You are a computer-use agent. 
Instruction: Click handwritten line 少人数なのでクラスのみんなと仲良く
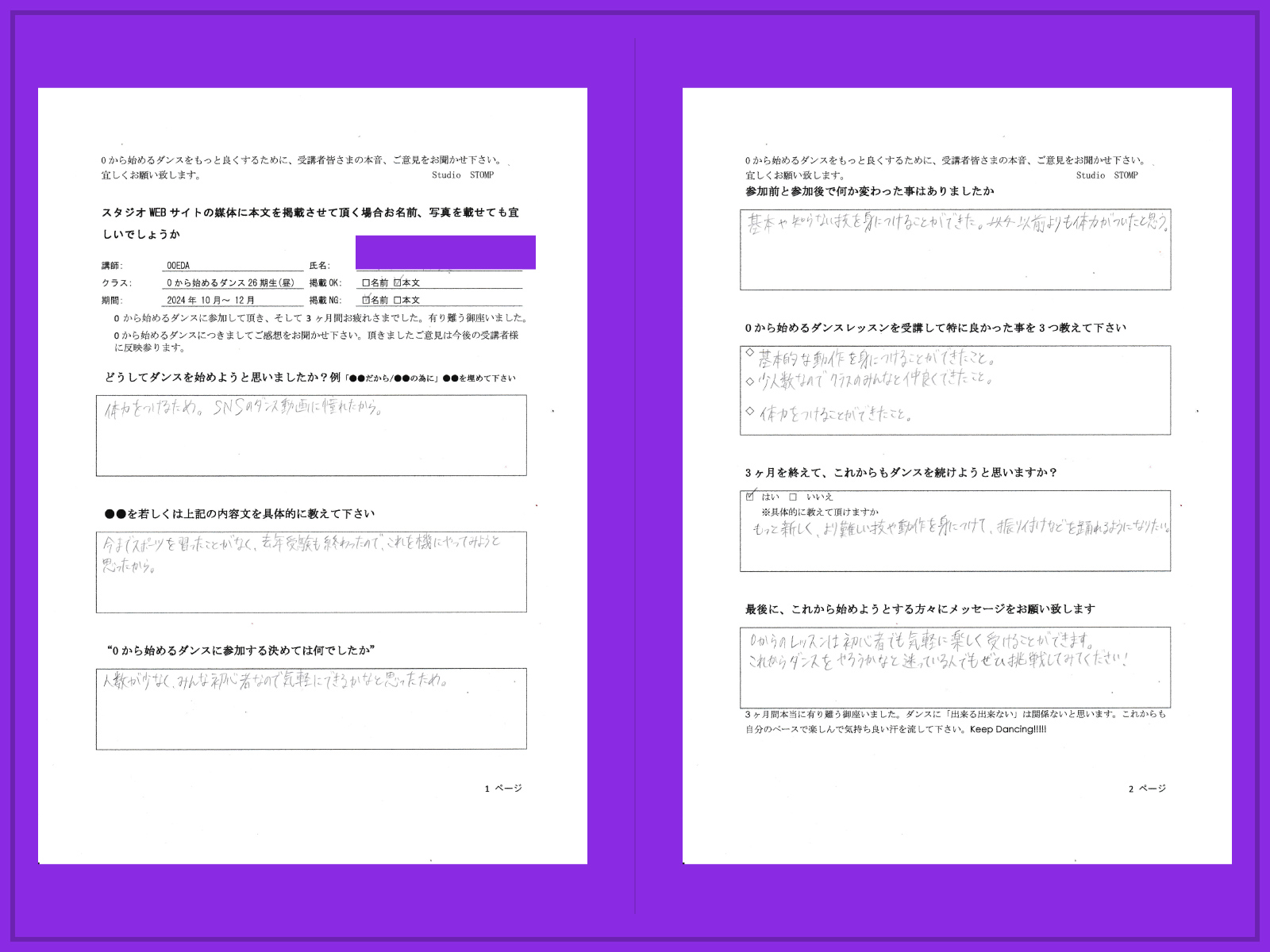click(x=876, y=380)
